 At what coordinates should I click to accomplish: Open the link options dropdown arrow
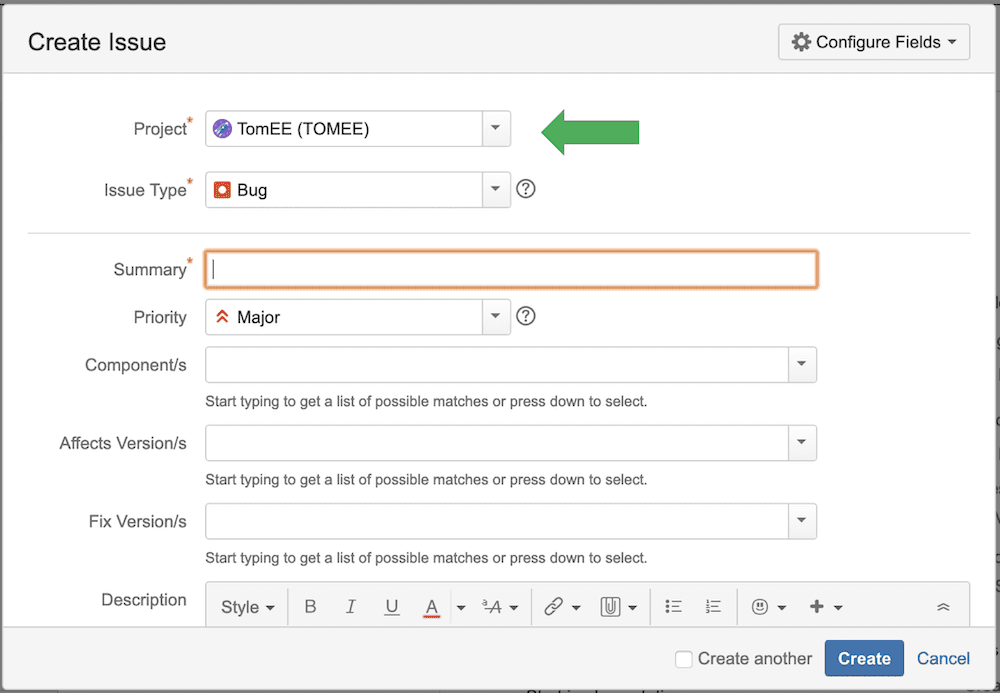[x=577, y=608]
